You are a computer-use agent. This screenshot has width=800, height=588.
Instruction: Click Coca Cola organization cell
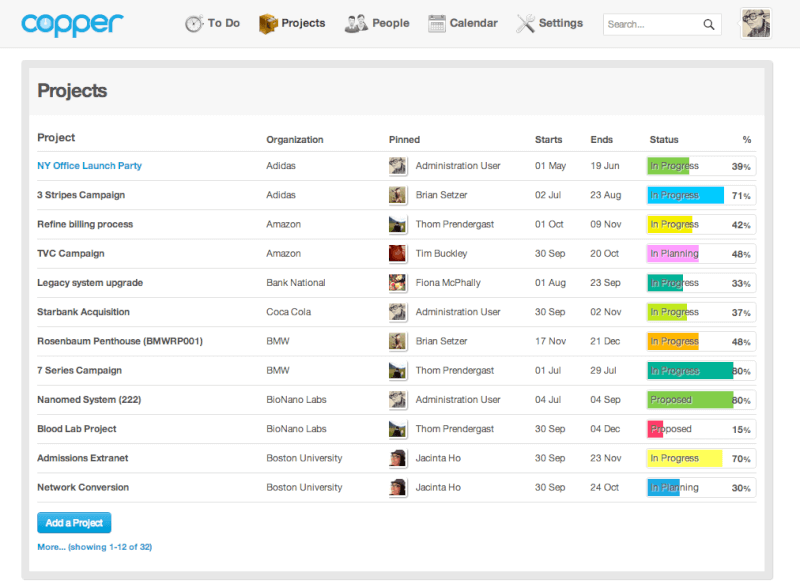click(288, 312)
